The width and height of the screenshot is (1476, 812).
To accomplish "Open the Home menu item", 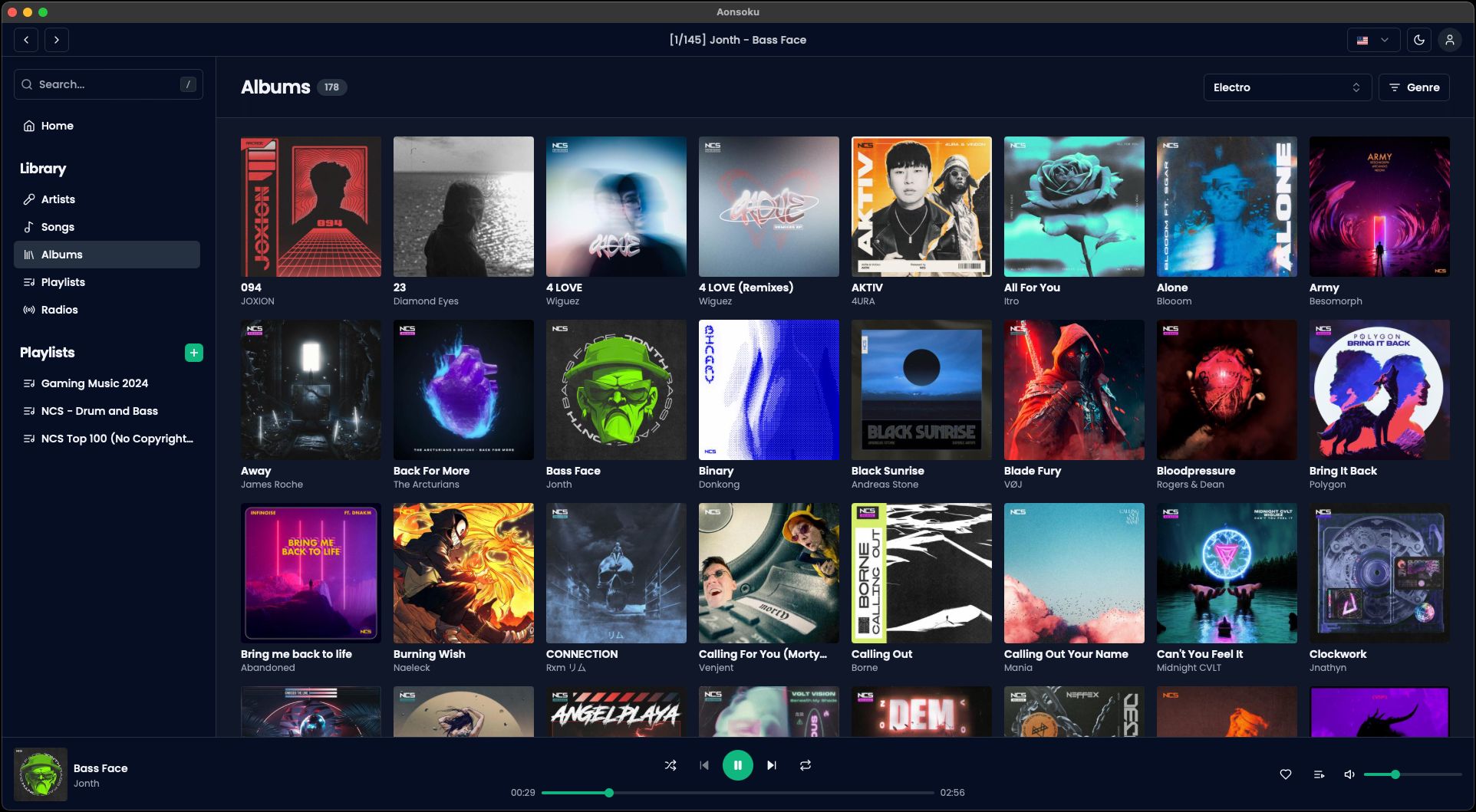I will (x=57, y=125).
